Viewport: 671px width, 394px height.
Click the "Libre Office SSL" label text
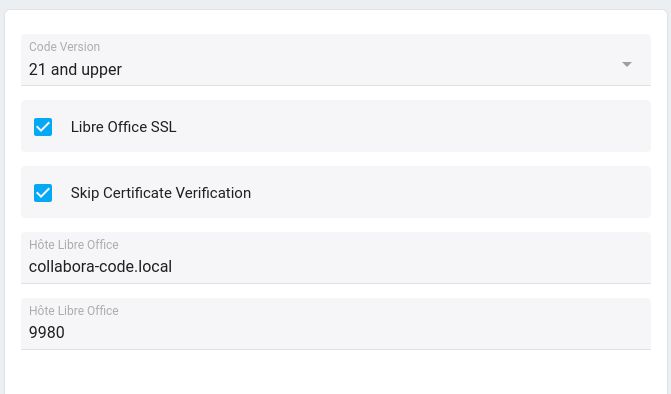coord(123,127)
